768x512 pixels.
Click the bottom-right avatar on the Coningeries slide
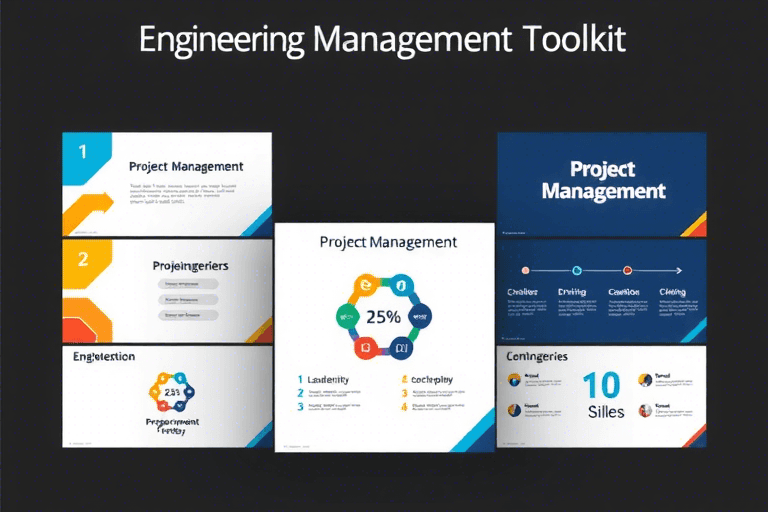646,409
